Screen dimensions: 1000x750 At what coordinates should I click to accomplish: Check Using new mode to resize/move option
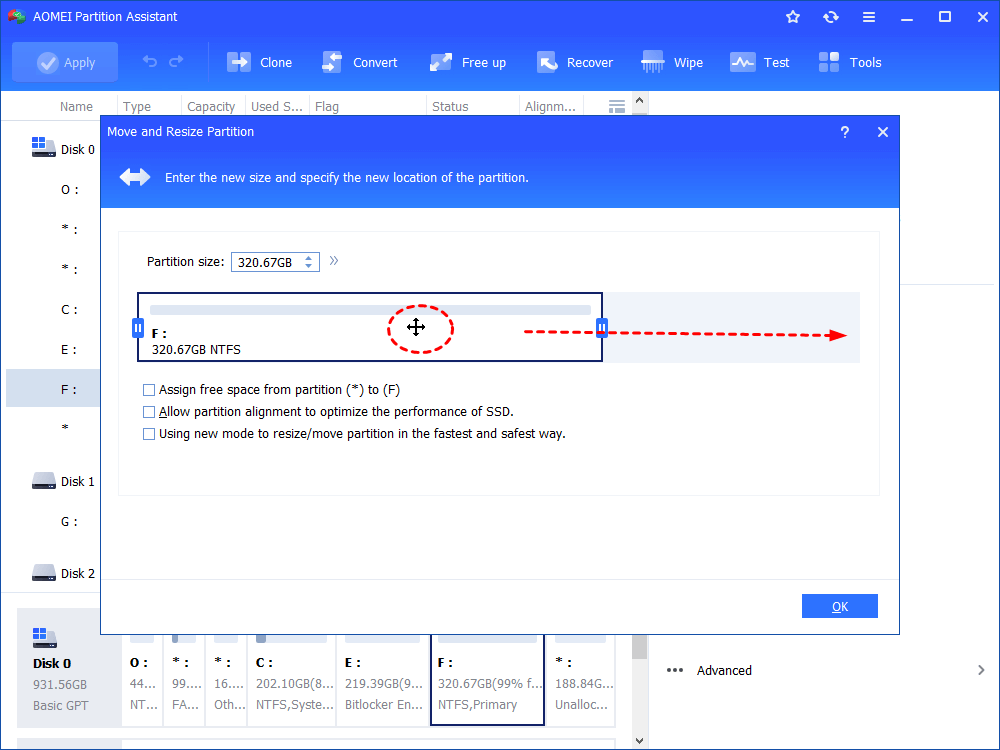[149, 434]
